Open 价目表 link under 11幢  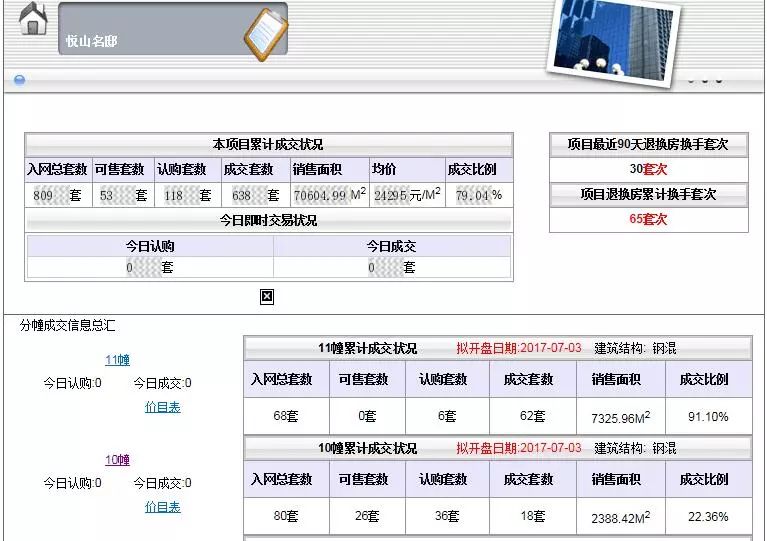pyautogui.click(x=162, y=407)
